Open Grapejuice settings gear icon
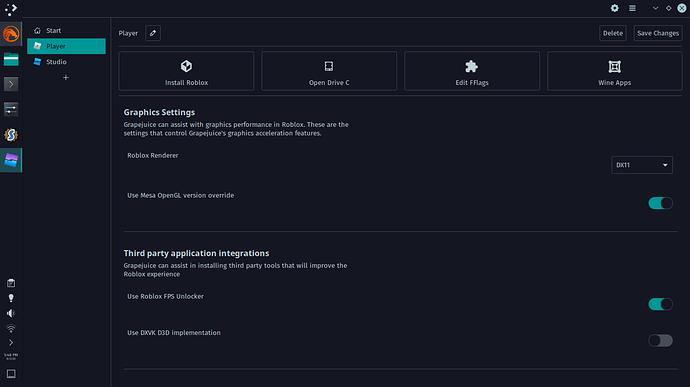The height and width of the screenshot is (387, 690). (615, 8)
